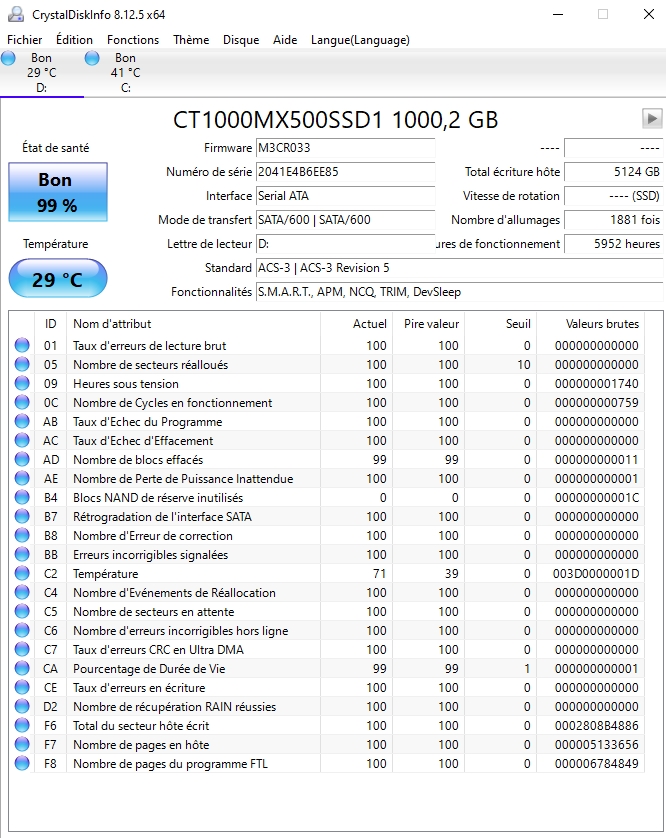
Task: Click status orb of attribute C4 row
Action: 22,592
